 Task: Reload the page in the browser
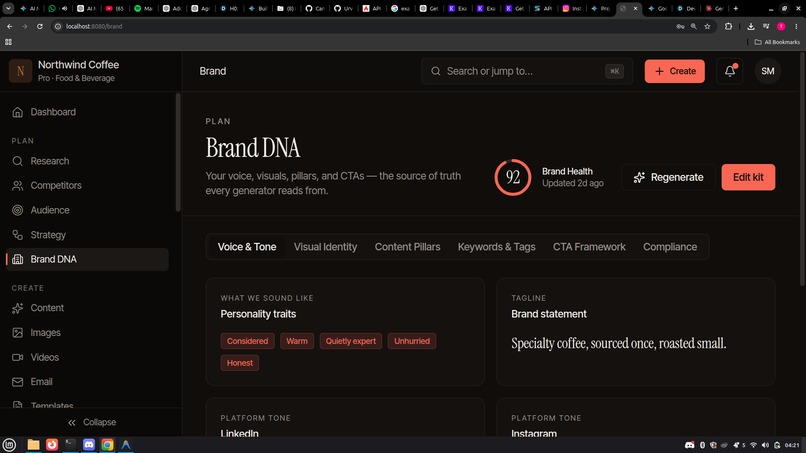click(x=40, y=26)
